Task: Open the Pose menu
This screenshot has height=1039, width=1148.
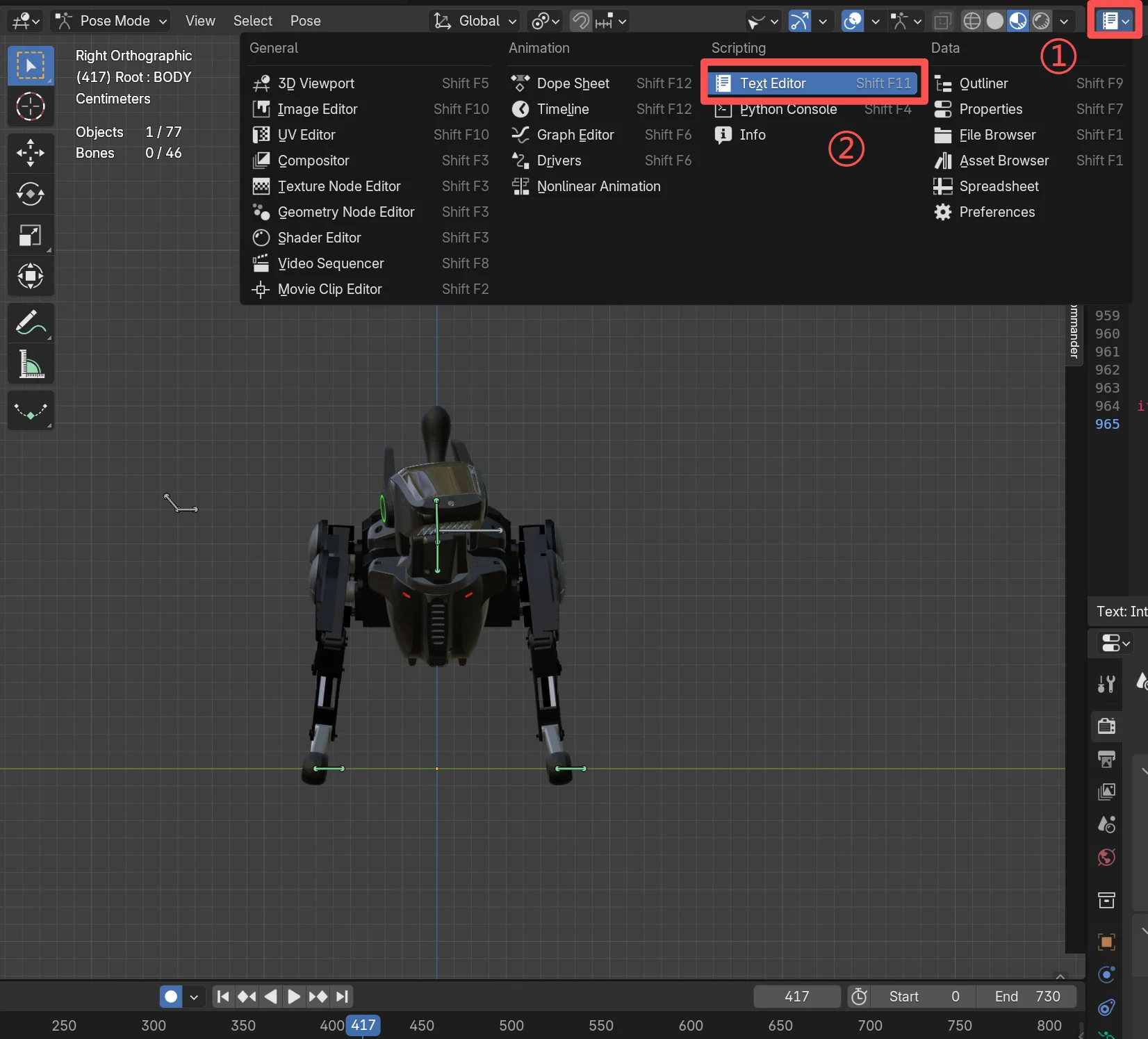Action: click(305, 21)
